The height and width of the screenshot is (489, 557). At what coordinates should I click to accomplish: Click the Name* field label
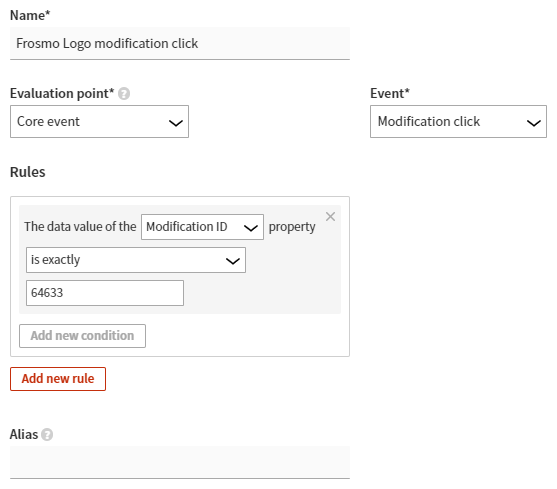30,15
